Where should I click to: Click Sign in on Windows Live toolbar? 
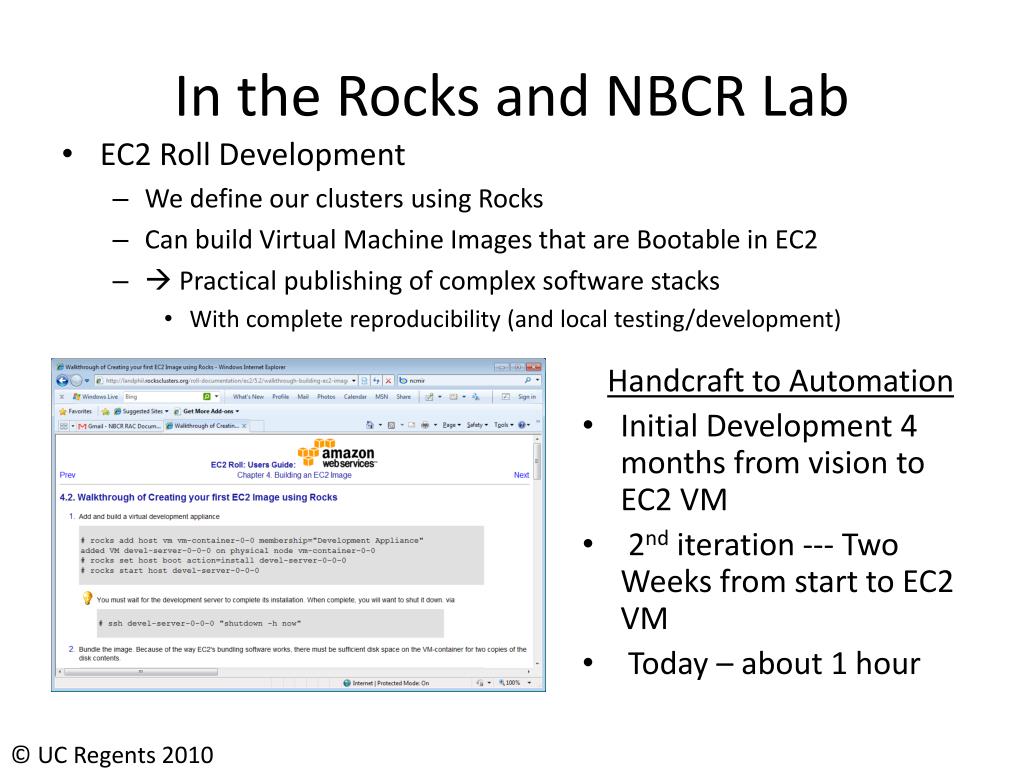click(526, 396)
